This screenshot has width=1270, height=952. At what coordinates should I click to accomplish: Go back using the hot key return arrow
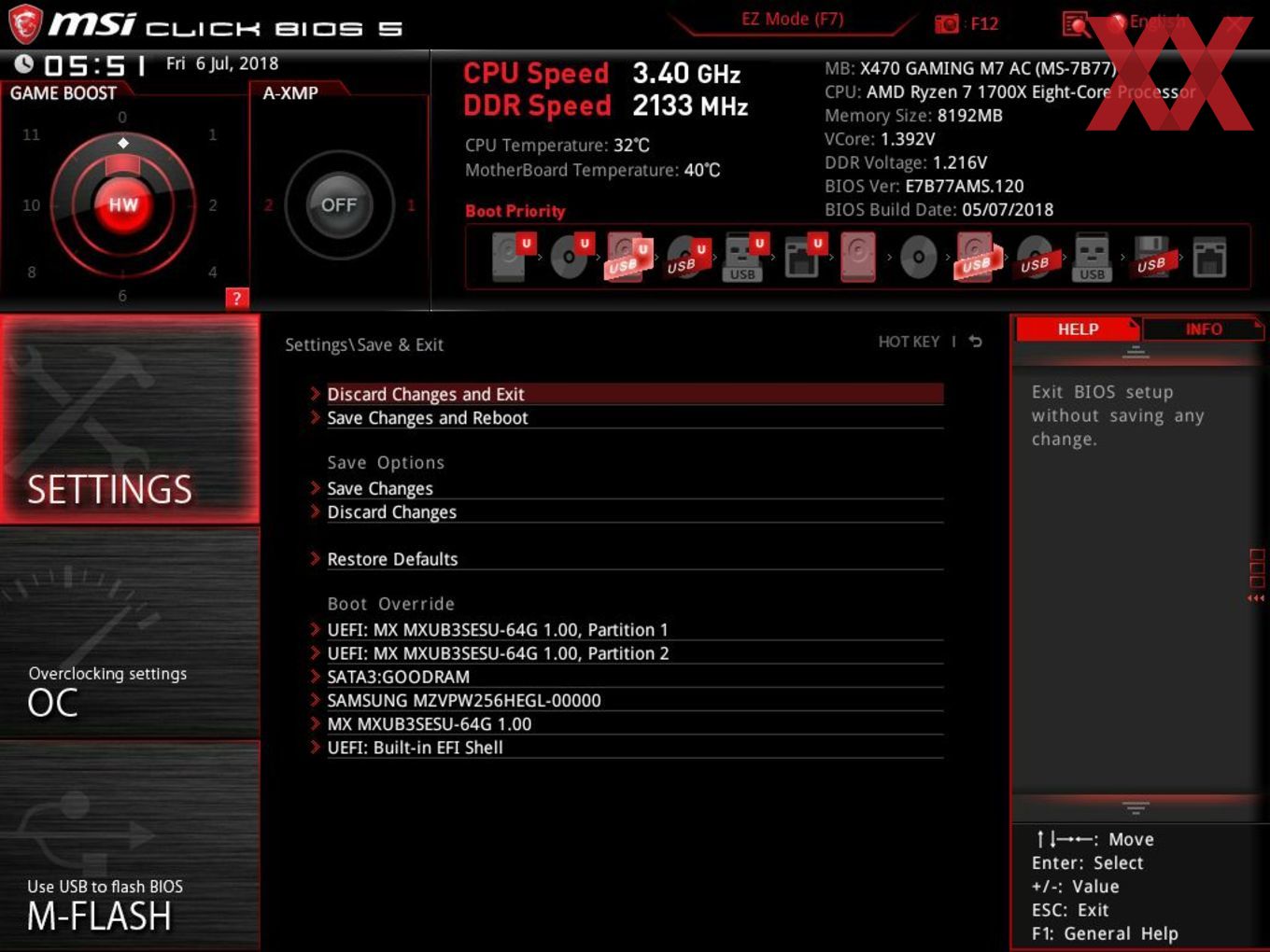[975, 342]
